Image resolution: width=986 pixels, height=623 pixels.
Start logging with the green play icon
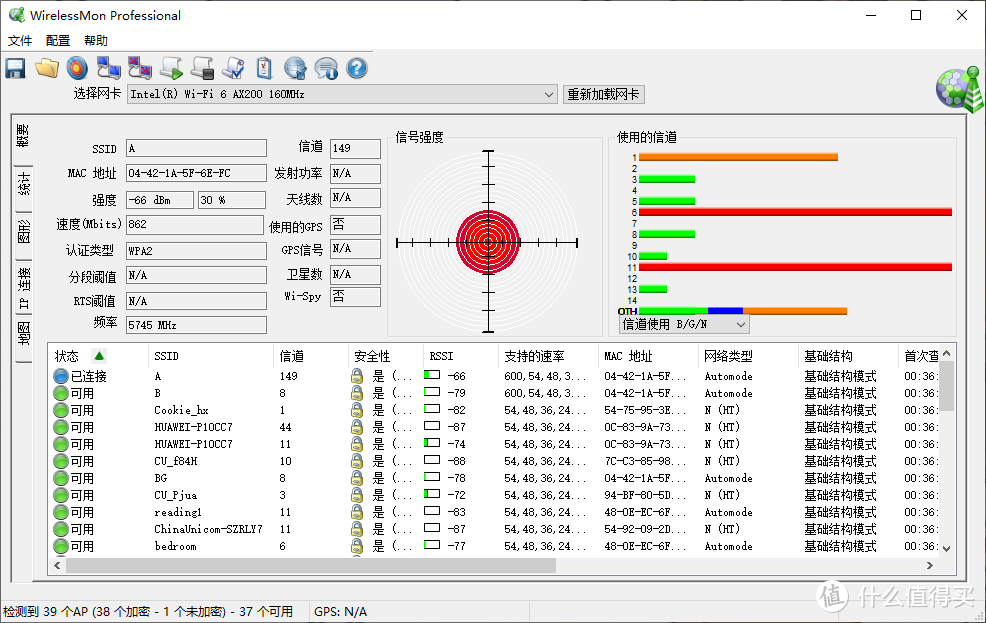click(170, 67)
